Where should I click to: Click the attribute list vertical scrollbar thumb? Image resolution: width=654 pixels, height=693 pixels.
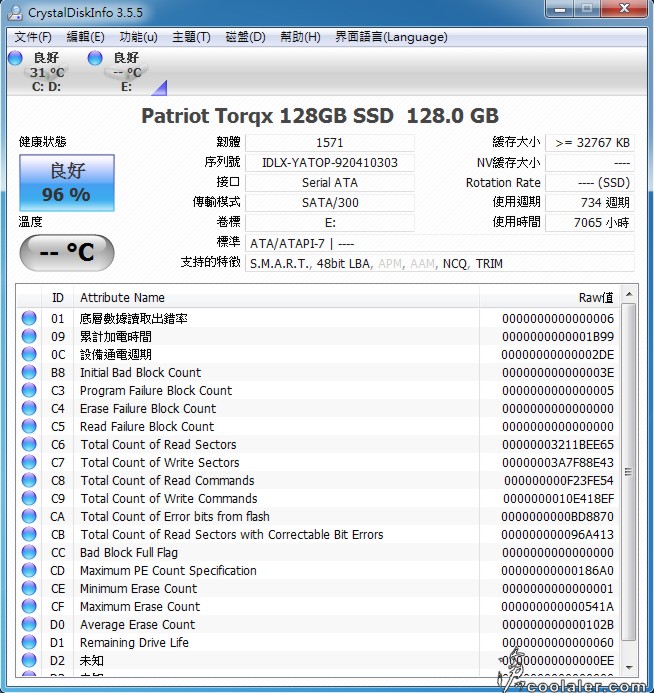point(628,472)
